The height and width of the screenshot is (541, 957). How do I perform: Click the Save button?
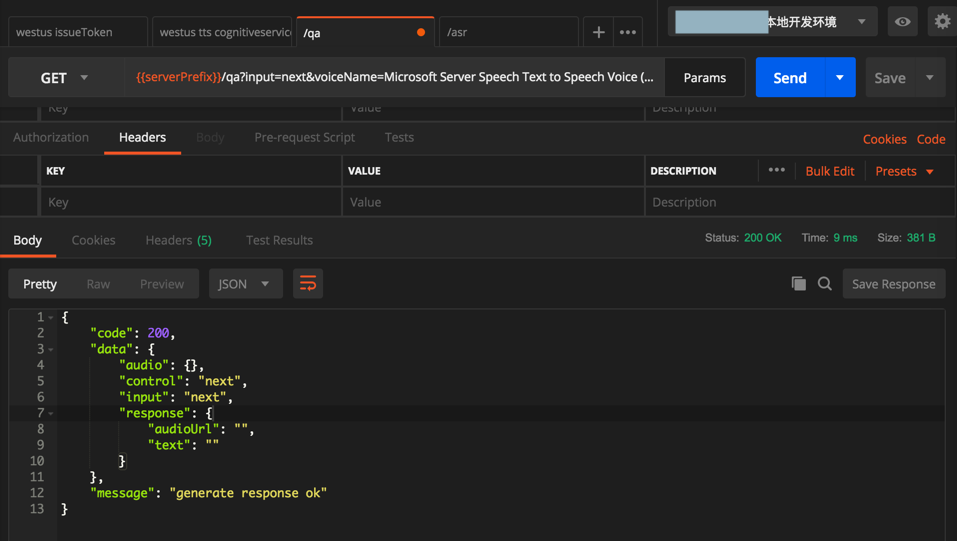[890, 78]
